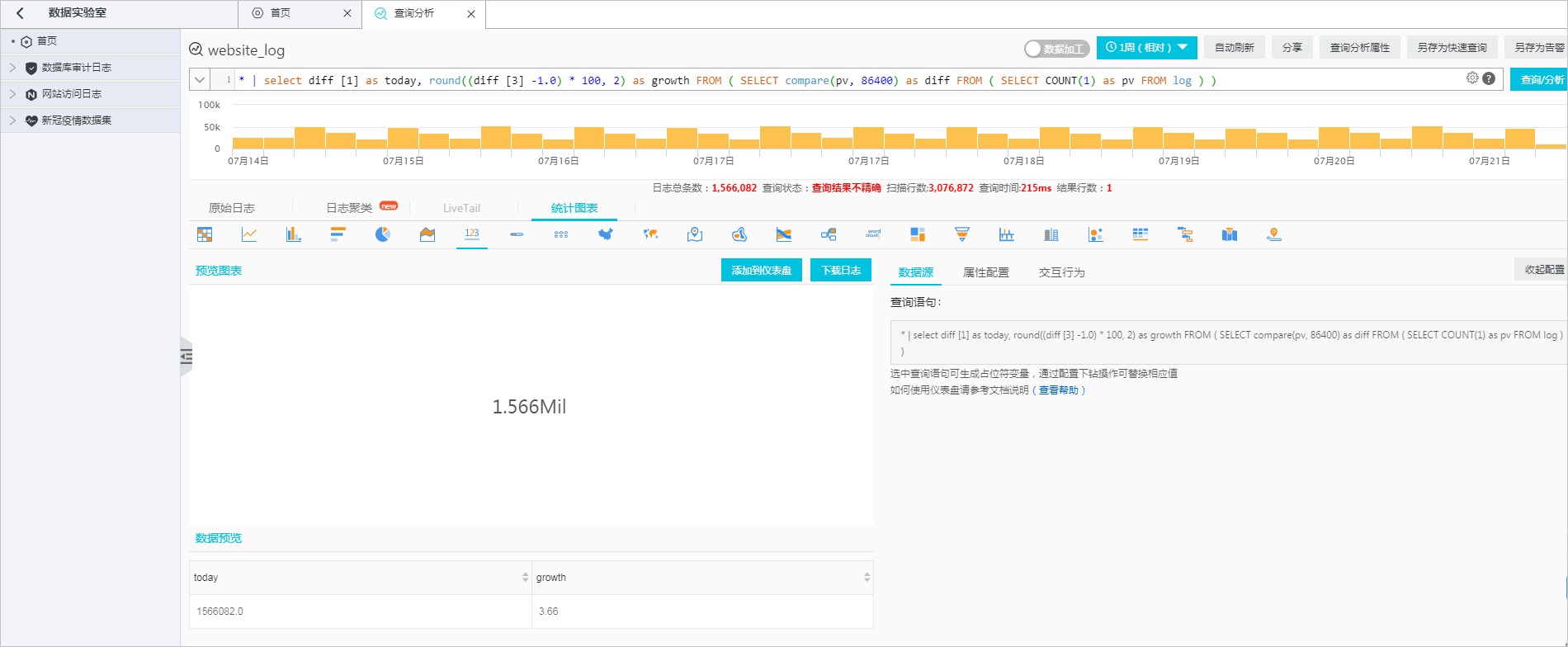Image resolution: width=1568 pixels, height=647 pixels.
Task: Click the 分享 button
Action: click(1292, 48)
